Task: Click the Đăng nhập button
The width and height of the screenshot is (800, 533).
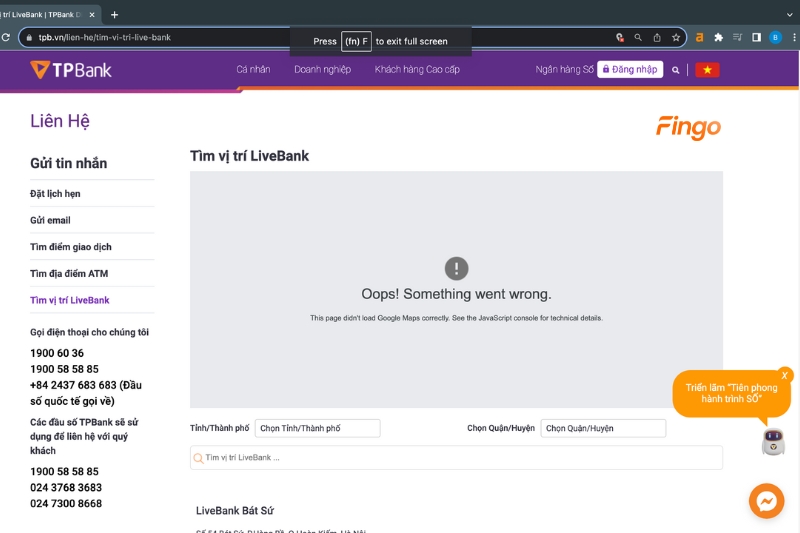Action: 630,69
